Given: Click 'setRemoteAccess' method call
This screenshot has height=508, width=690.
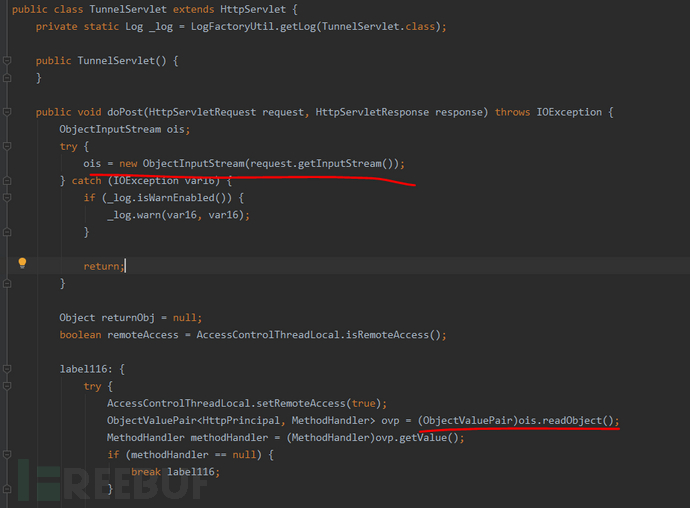Looking at the screenshot, I should pos(301,403).
